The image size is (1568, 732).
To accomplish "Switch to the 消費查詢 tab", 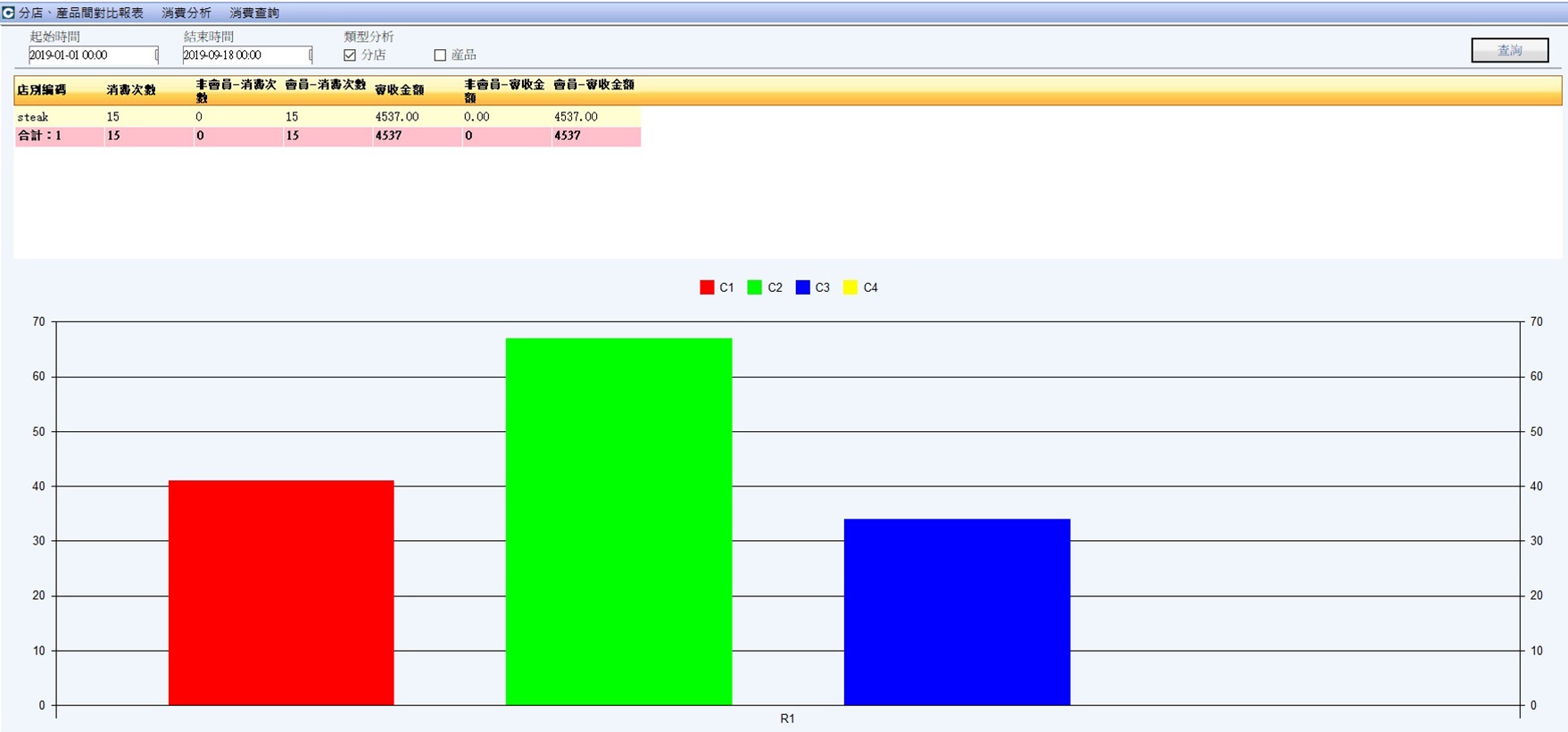I will click(254, 13).
